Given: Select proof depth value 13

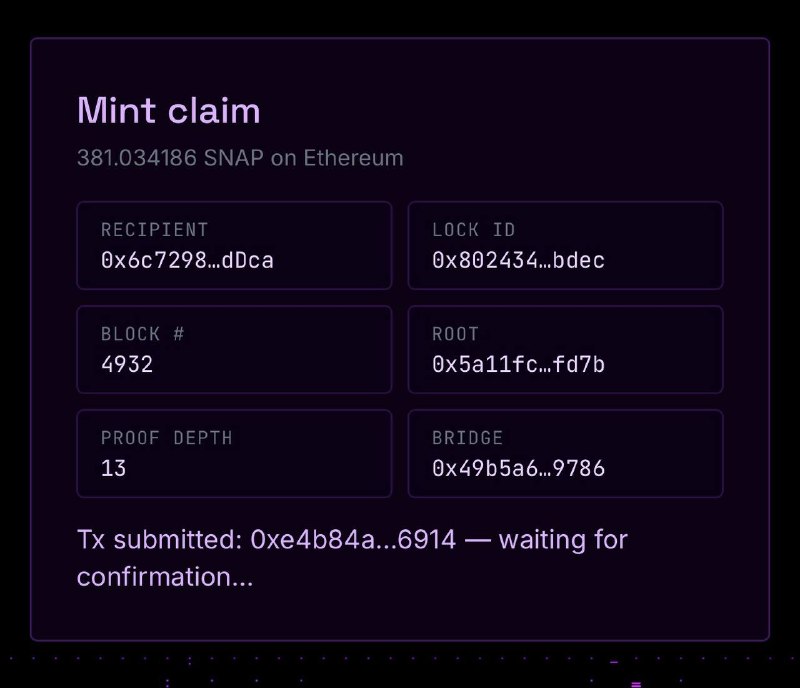Looking at the screenshot, I should [x=113, y=469].
